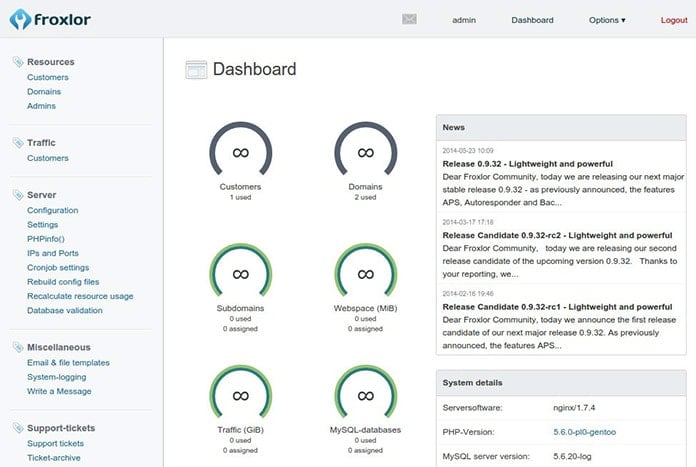The width and height of the screenshot is (696, 467).
Task: Open System-logging
Action: (x=56, y=377)
